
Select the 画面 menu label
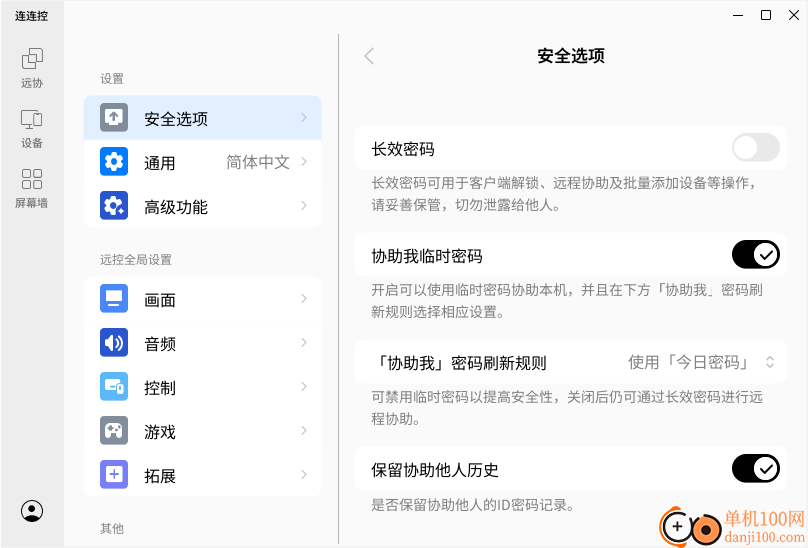tap(160, 300)
